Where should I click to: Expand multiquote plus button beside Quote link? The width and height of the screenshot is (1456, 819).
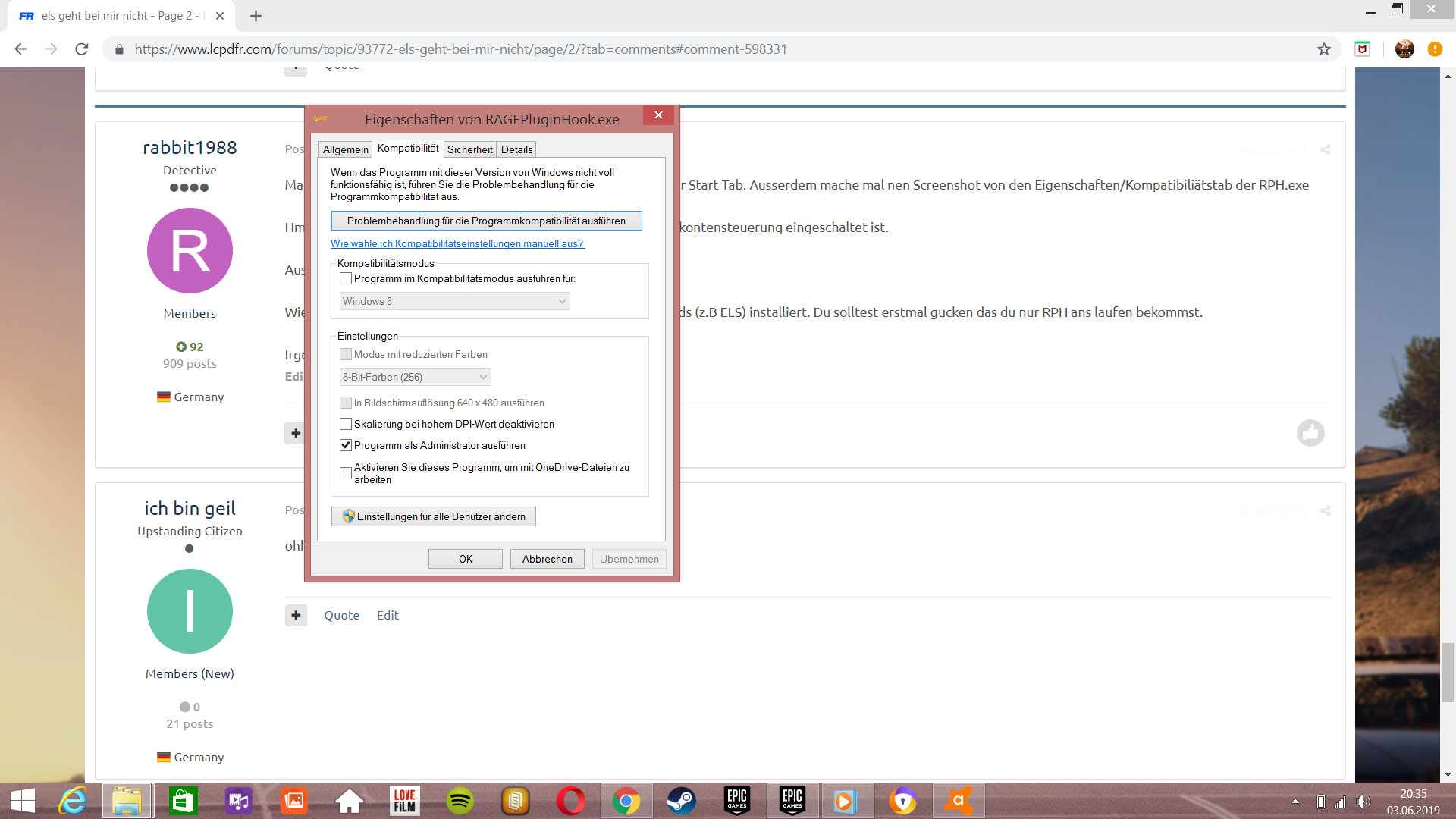[x=296, y=616]
